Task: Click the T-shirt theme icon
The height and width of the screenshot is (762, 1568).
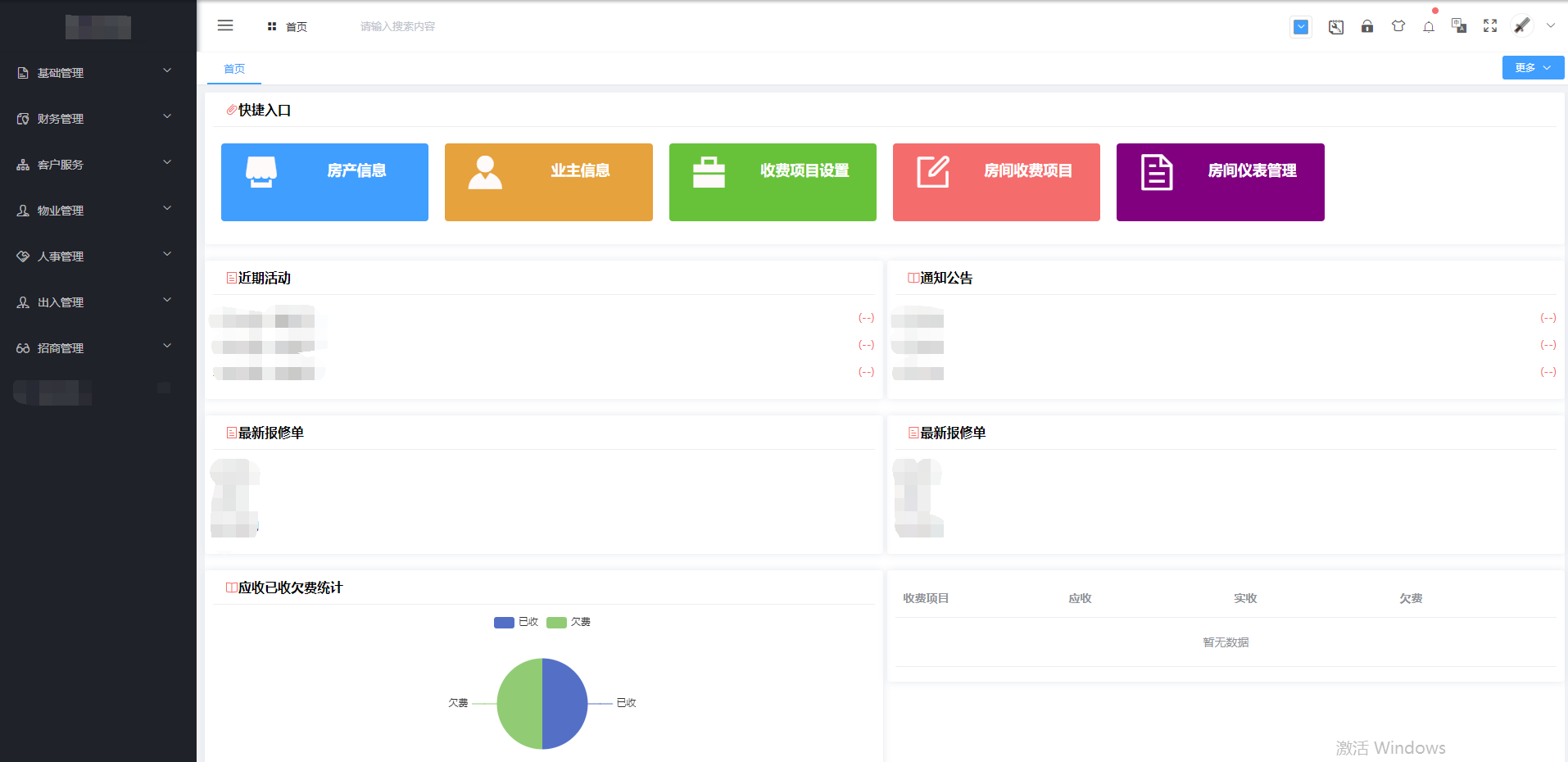Action: pos(1398,26)
